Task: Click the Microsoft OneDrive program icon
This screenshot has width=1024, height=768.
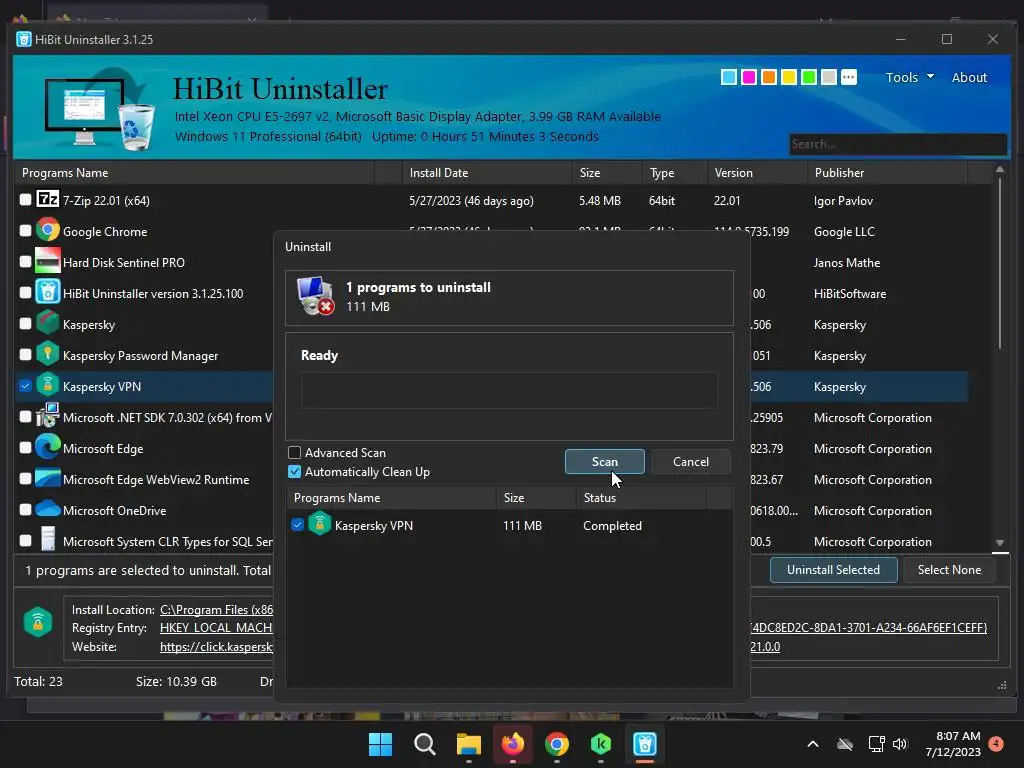Action: 48,509
